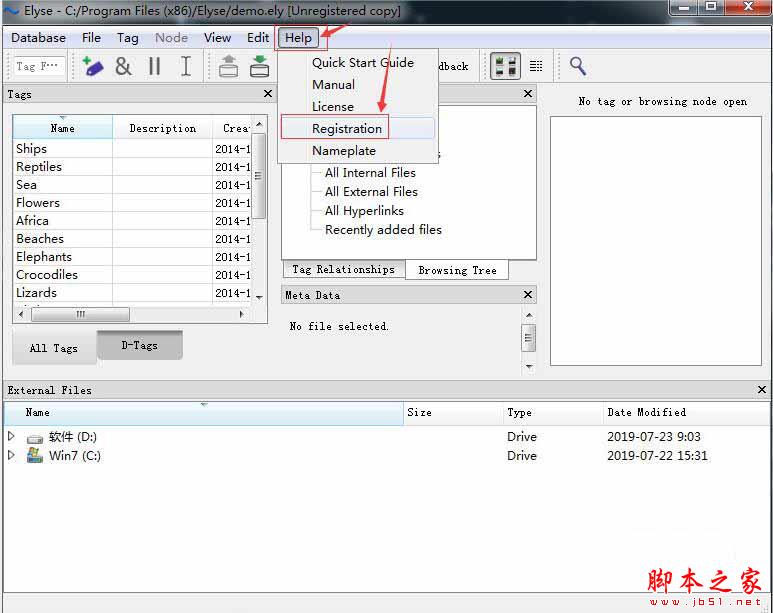
Task: Switch to the D-Tags tab
Action: pos(139,345)
